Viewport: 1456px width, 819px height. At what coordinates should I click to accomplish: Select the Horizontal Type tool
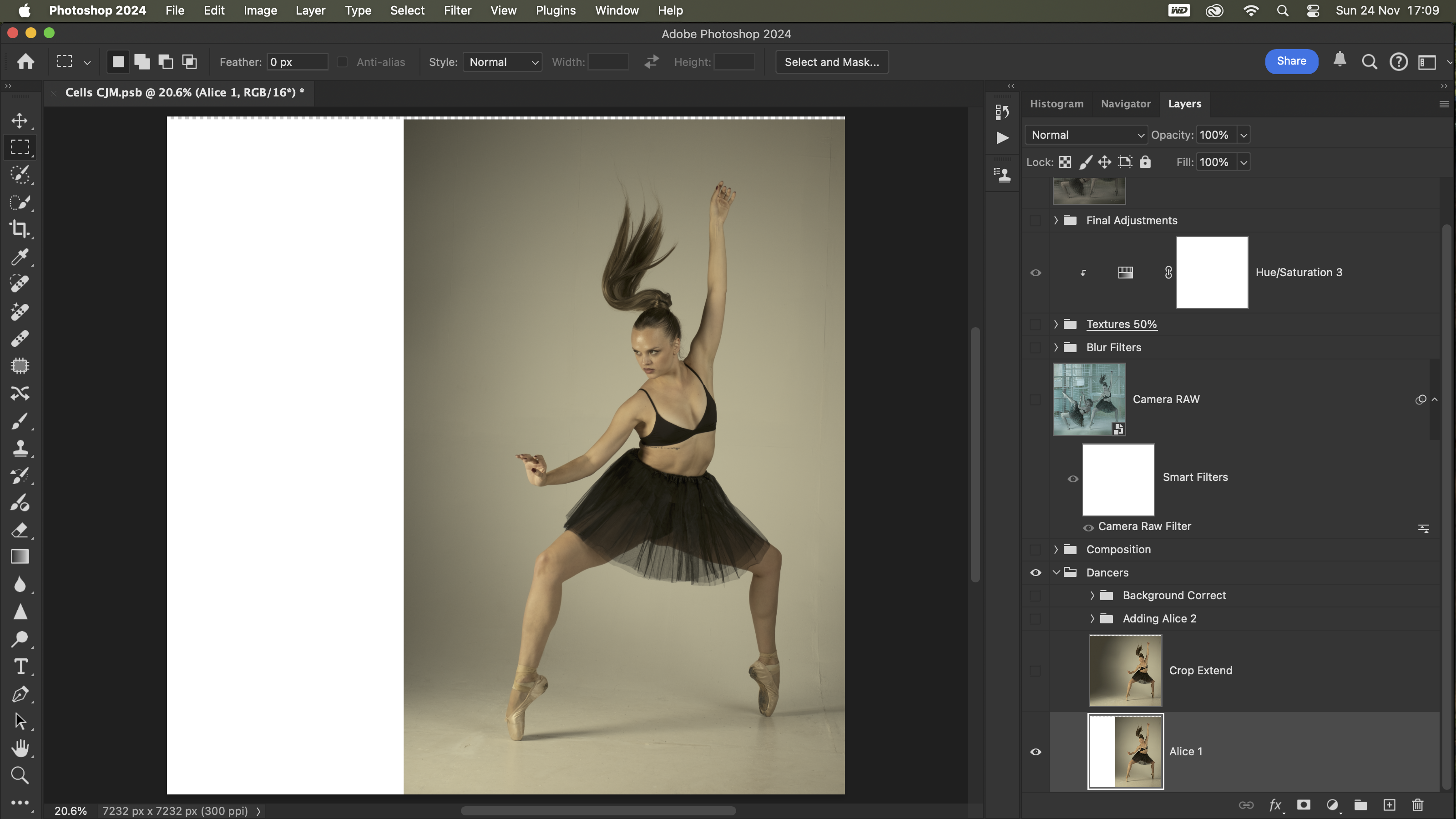pyautogui.click(x=20, y=667)
